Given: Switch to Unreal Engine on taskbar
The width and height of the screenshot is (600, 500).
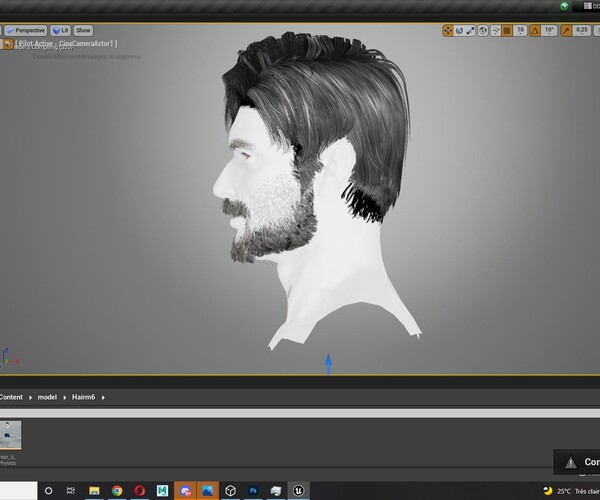Looking at the screenshot, I should point(298,490).
